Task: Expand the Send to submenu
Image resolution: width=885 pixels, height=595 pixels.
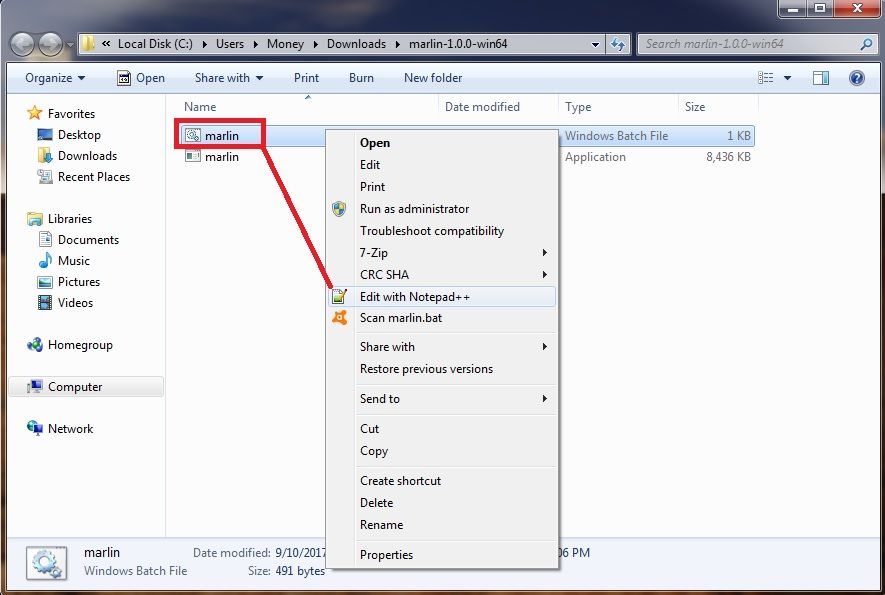Action: 441,399
